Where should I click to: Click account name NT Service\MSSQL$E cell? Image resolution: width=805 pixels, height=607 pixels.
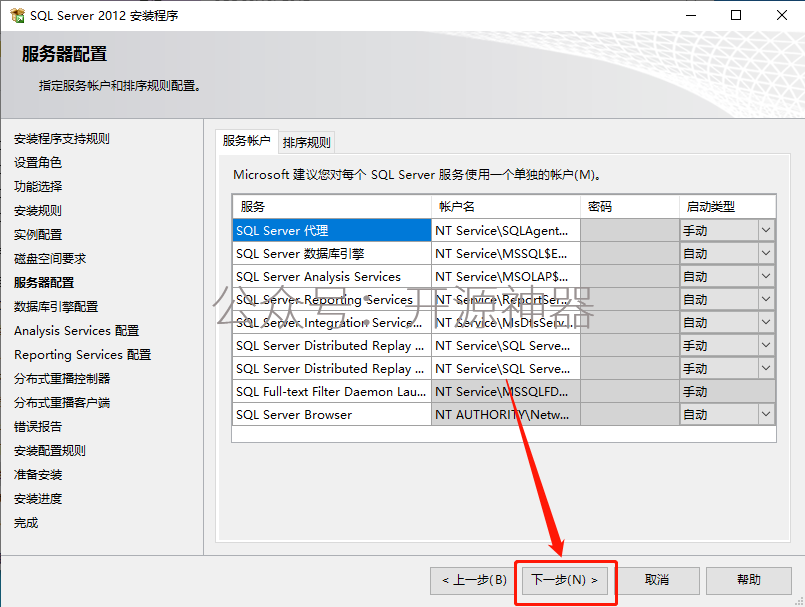tap(506, 254)
